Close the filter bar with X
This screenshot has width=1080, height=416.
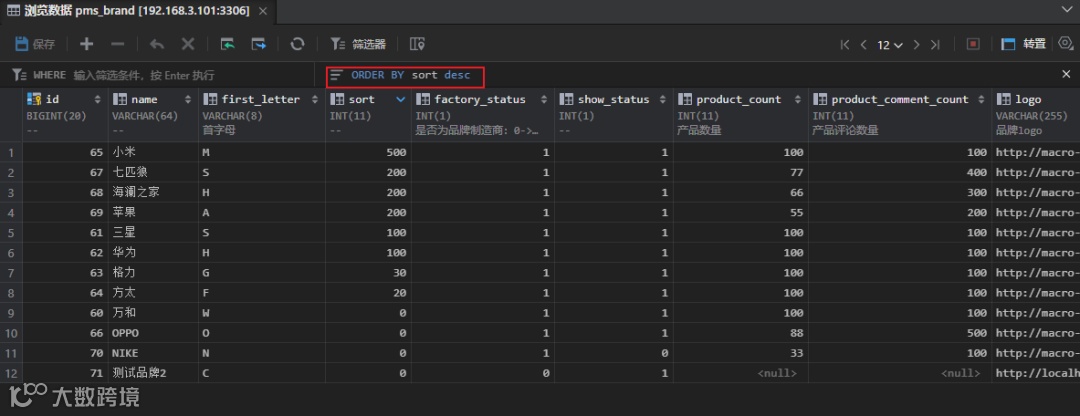tap(1066, 74)
